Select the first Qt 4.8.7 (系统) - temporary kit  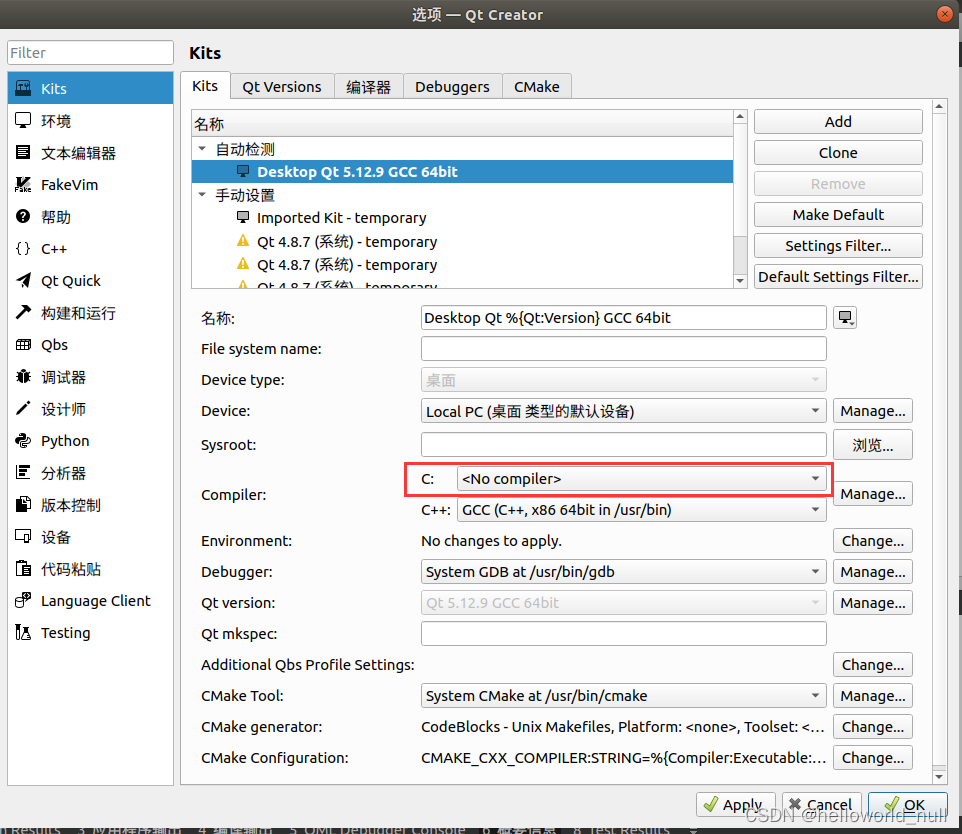[x=462, y=241]
